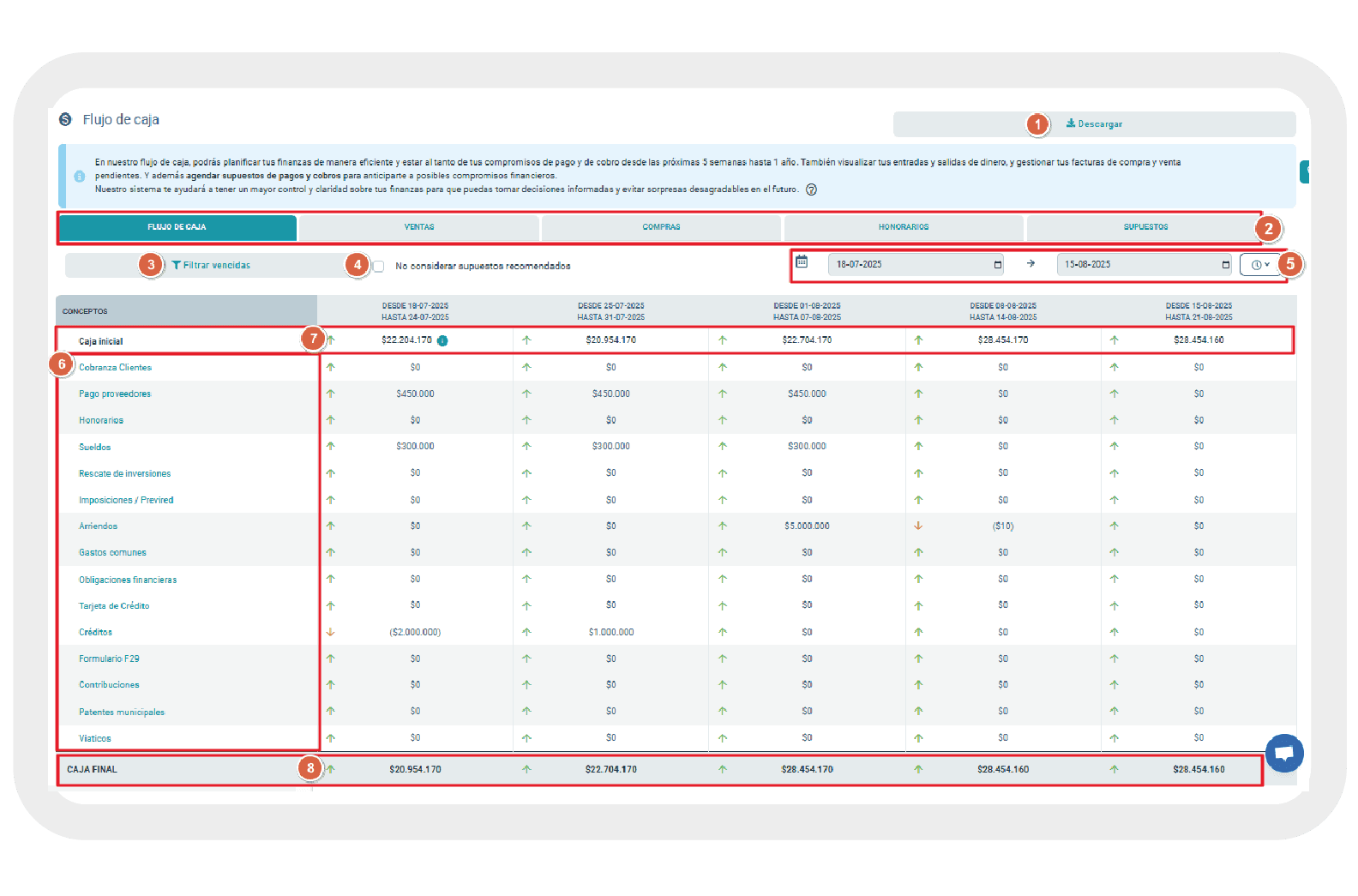The height and width of the screenshot is (896, 1358).
Task: Click the red down arrow in Créditos row
Action: point(331,632)
